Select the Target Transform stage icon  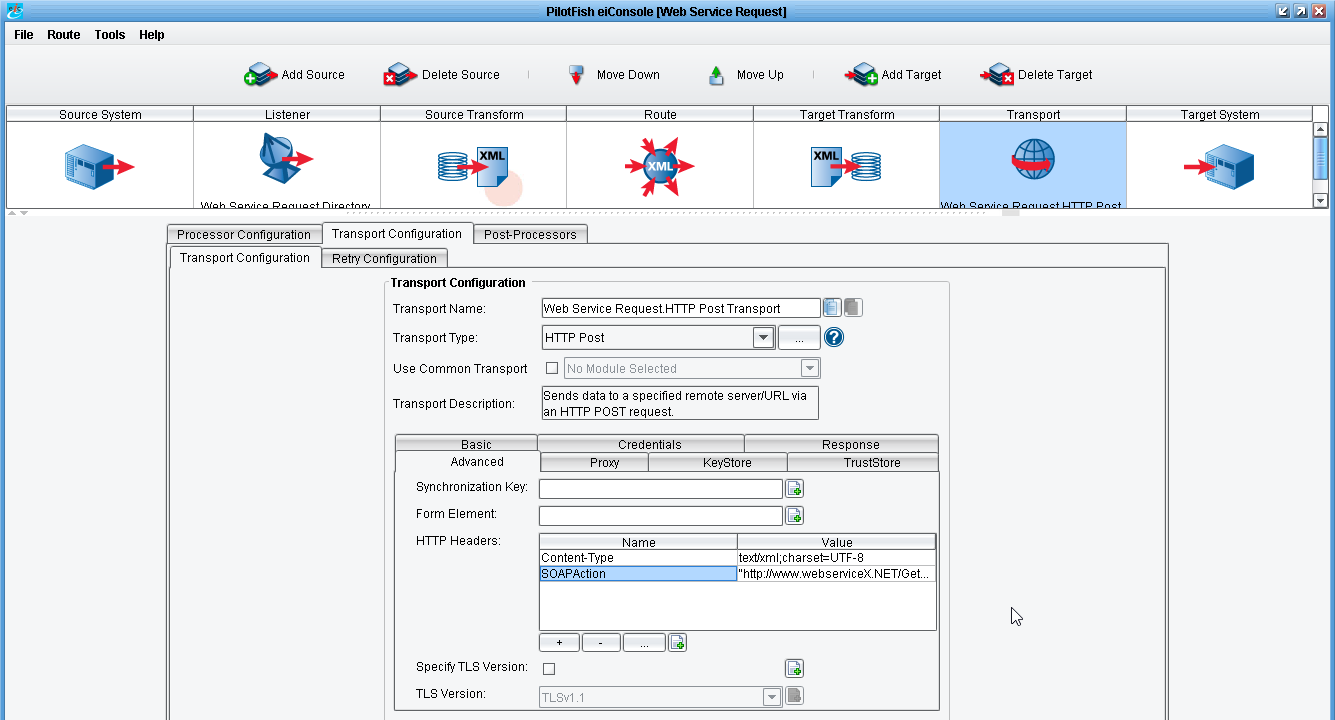[x=846, y=165]
